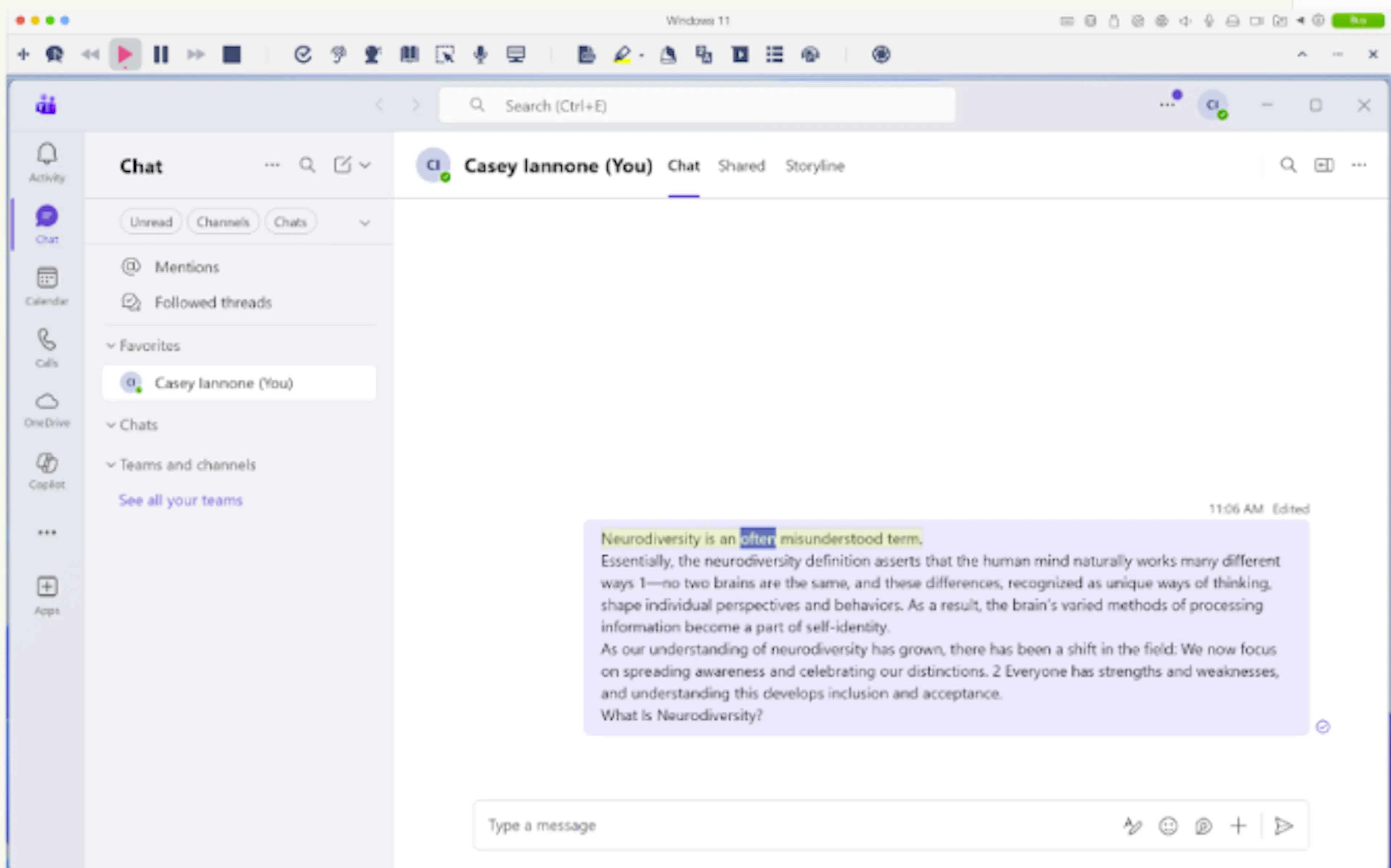
Task: Click the Type a message box
Action: (x=798, y=826)
